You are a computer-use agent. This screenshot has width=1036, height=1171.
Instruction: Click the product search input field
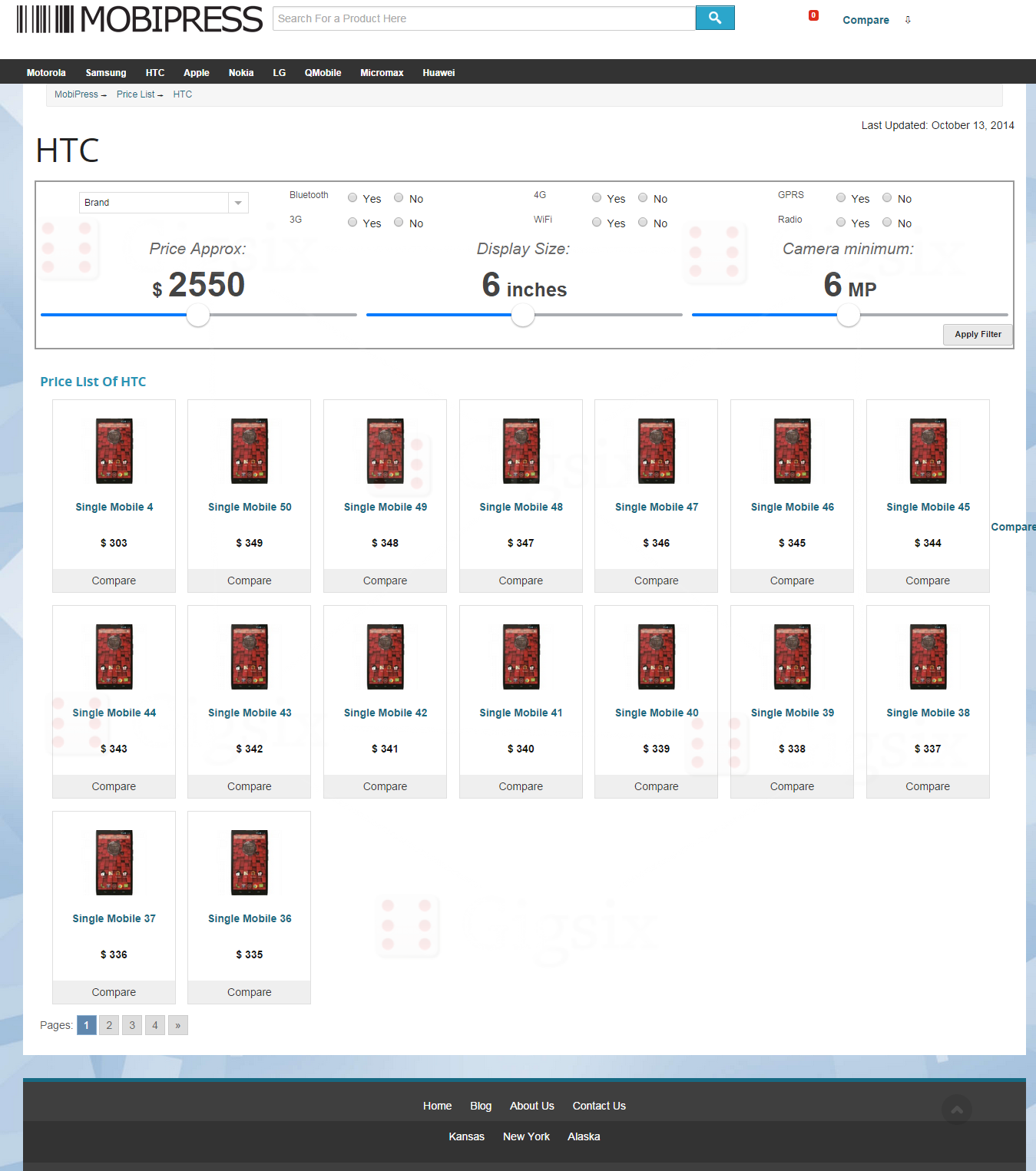(484, 18)
